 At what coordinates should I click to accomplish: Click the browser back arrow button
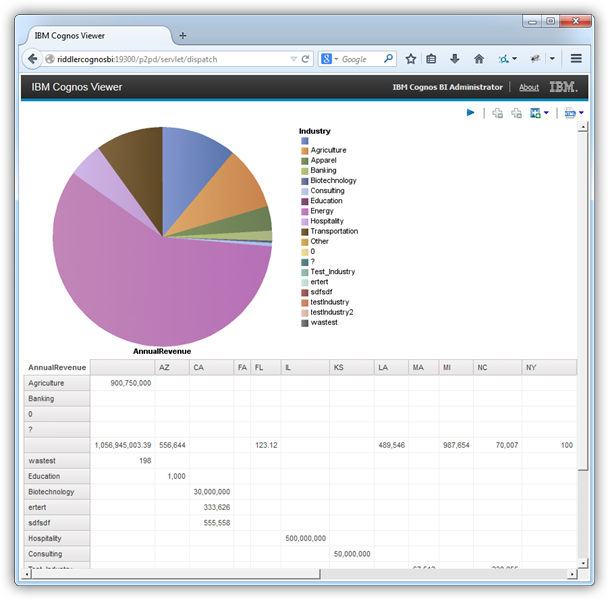33,59
